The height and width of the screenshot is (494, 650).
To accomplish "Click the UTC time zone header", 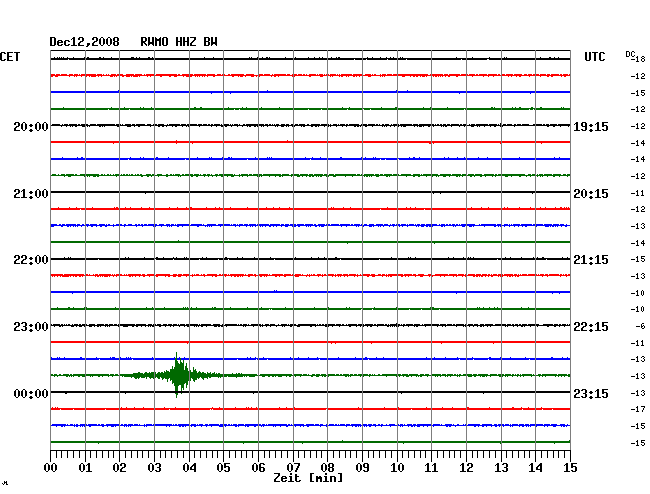I will [594, 57].
